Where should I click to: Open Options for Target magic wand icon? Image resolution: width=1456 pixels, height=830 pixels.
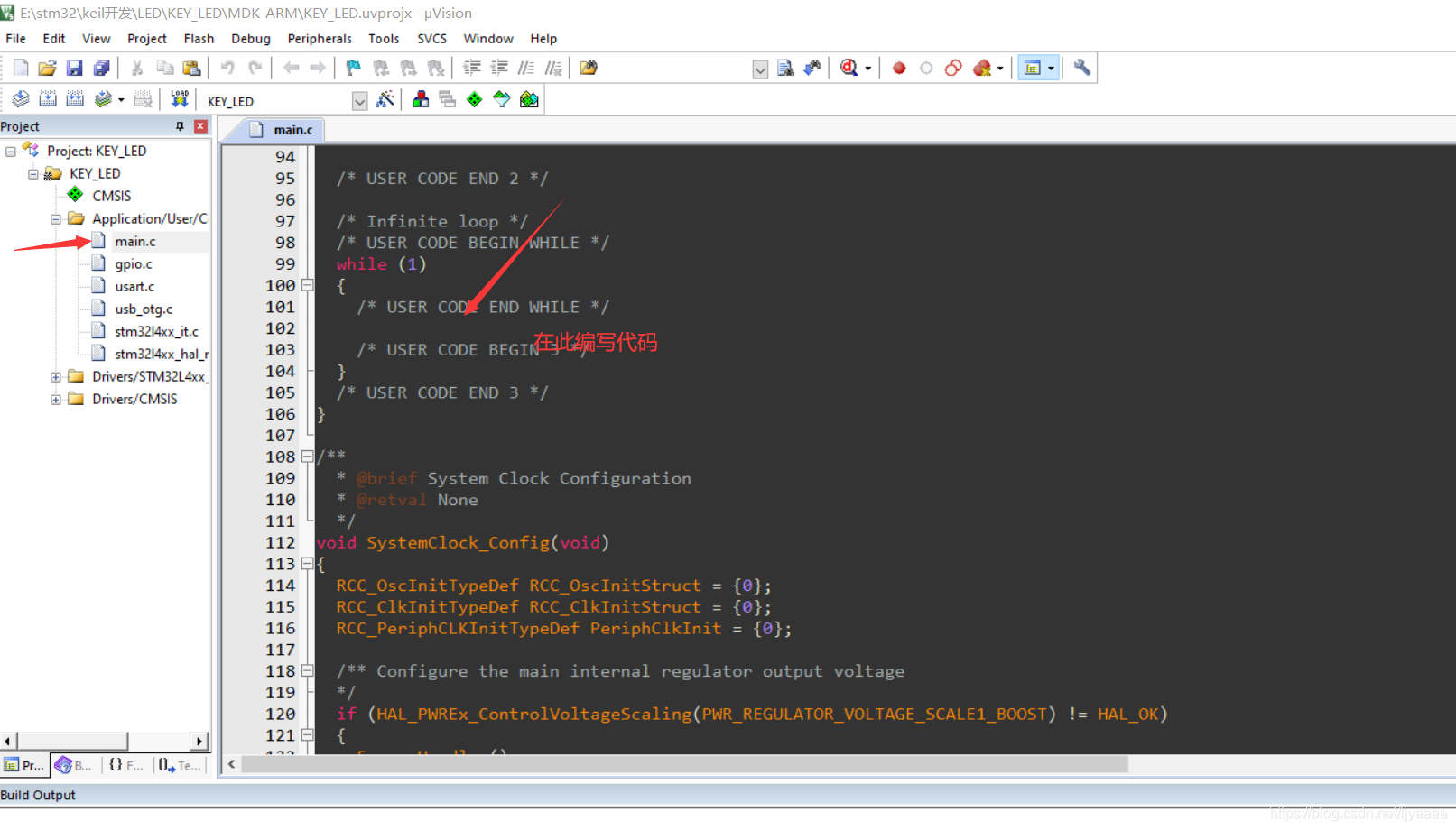pyautogui.click(x=385, y=99)
